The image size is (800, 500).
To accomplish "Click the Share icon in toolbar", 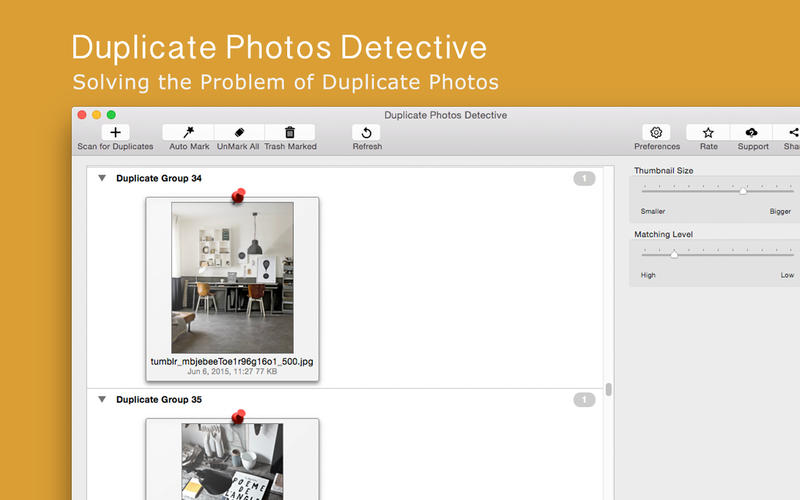I will (792, 133).
